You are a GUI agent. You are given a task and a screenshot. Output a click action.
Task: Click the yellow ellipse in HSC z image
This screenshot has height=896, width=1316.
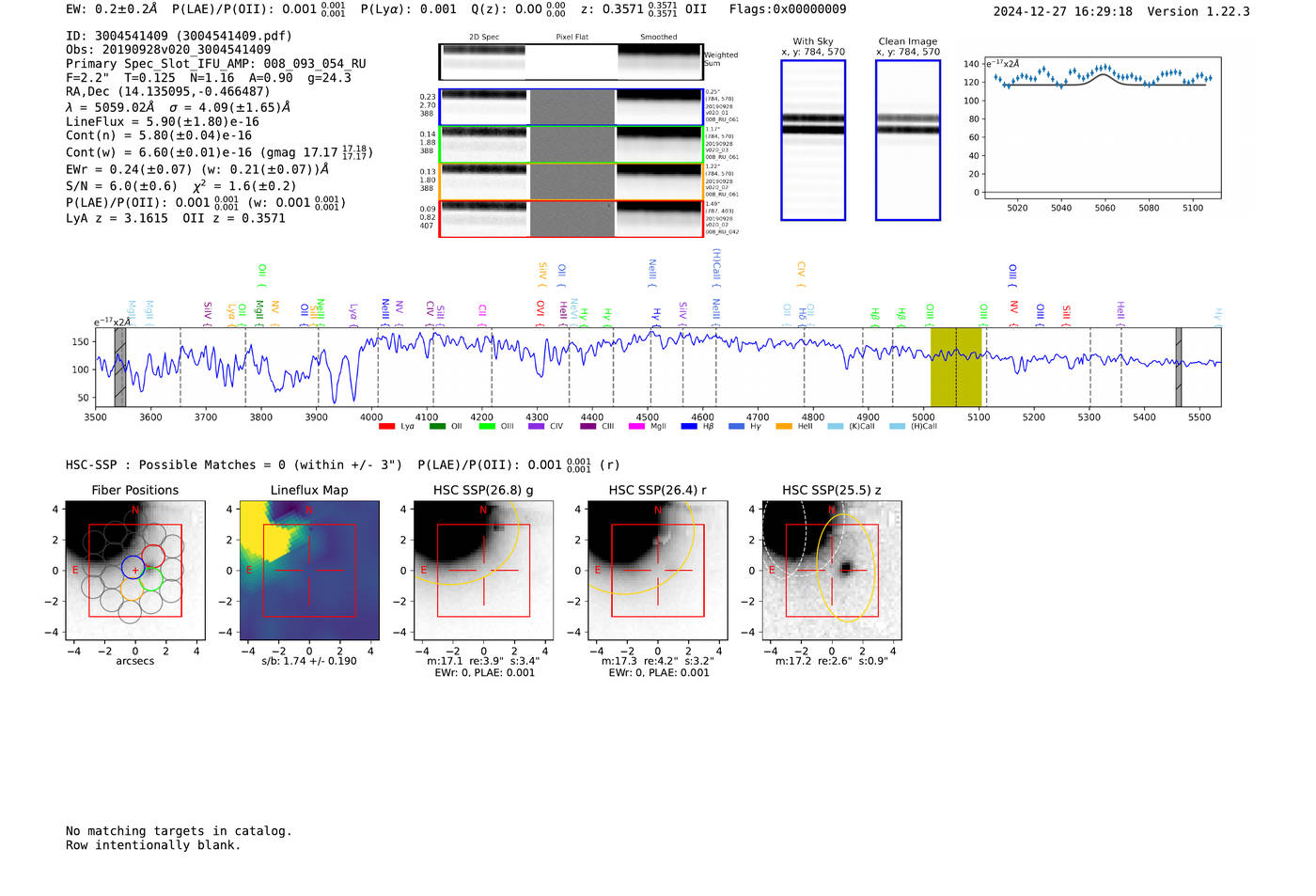point(846,567)
